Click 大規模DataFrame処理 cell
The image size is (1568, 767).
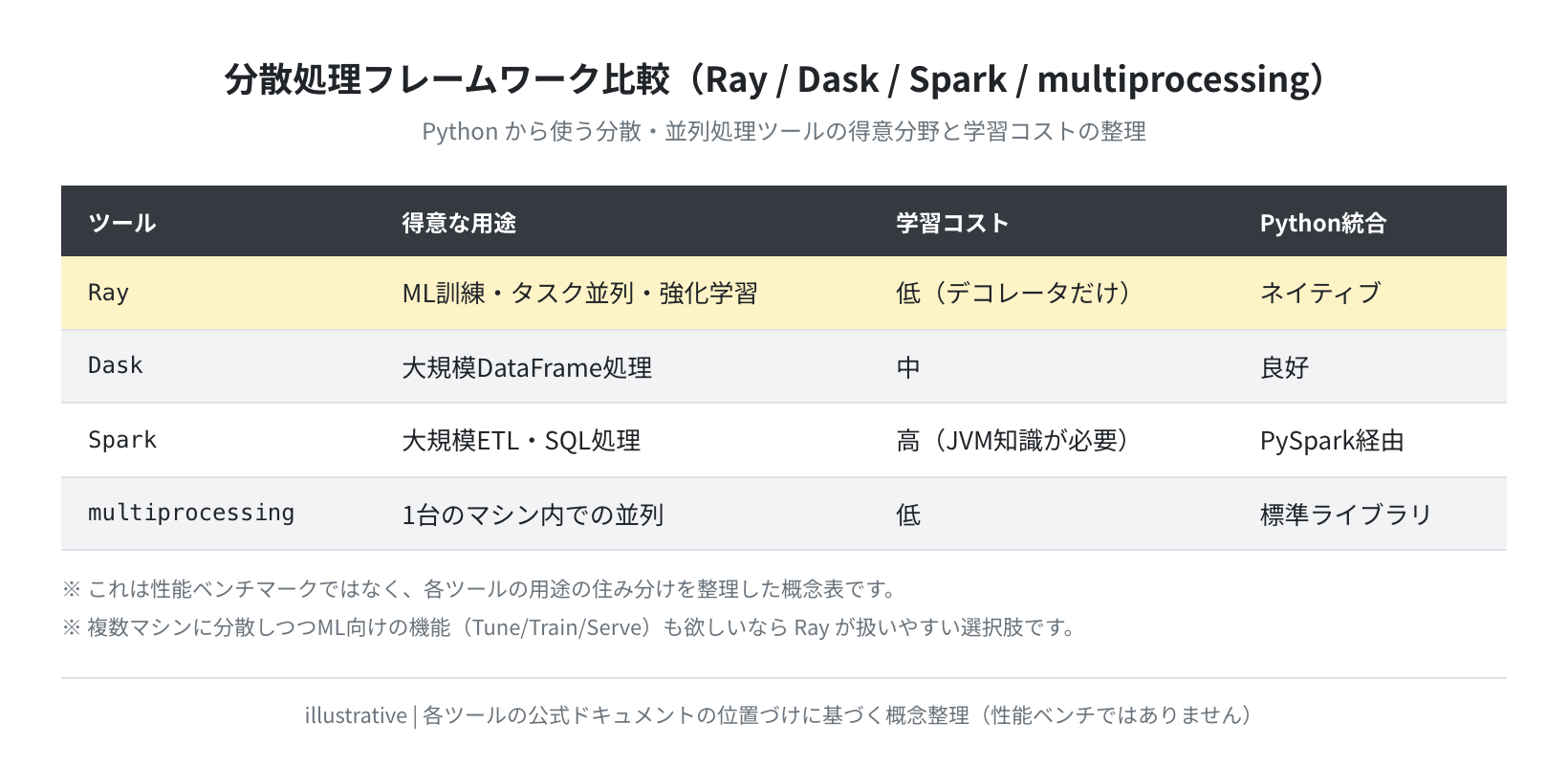tap(527, 367)
